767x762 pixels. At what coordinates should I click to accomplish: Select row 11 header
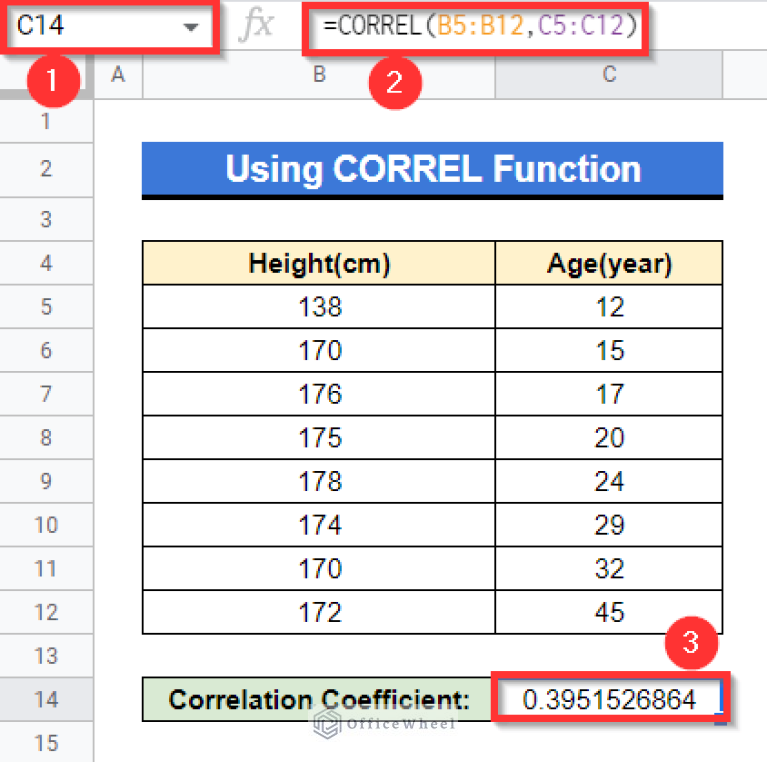(46, 568)
